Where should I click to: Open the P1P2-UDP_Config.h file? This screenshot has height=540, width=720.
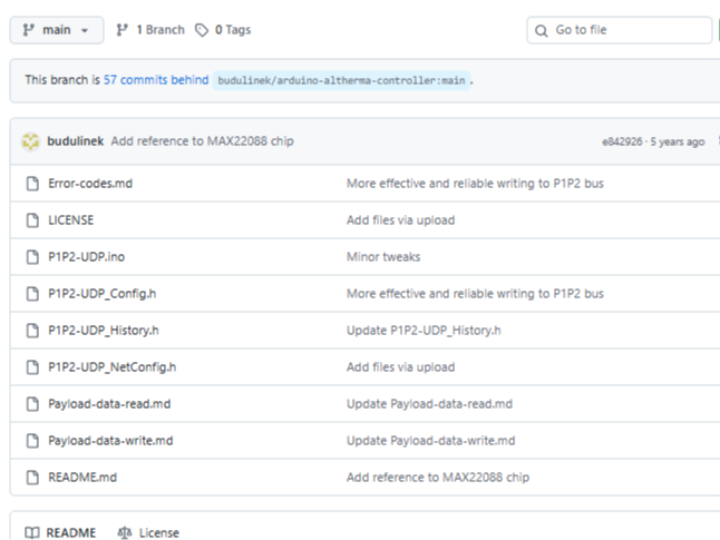click(x=102, y=294)
